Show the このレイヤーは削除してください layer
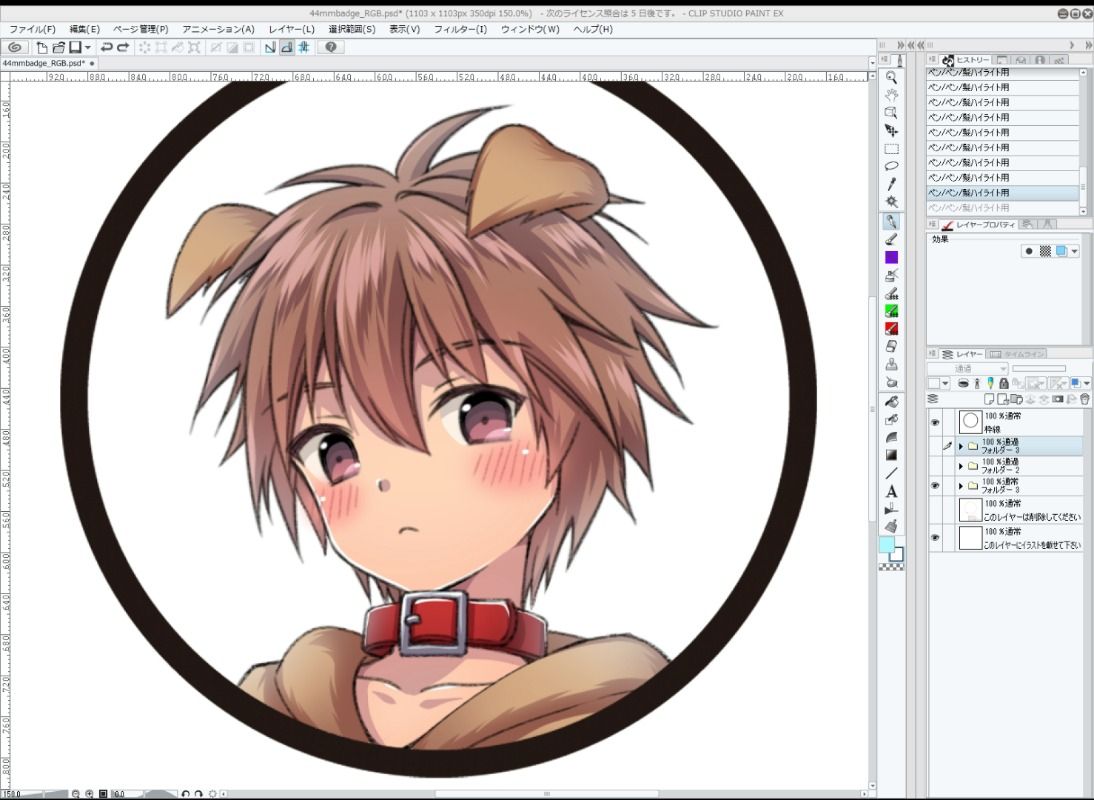Image resolution: width=1094 pixels, height=800 pixels. [935, 510]
